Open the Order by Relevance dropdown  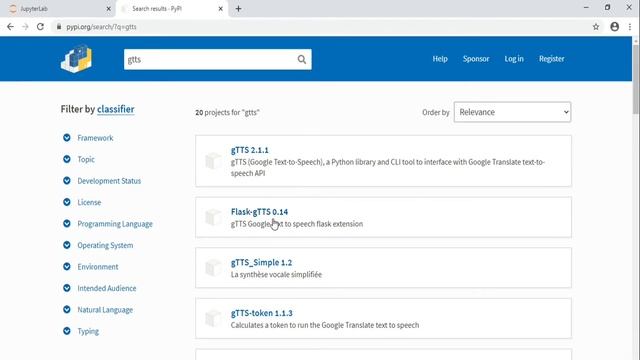pos(512,112)
